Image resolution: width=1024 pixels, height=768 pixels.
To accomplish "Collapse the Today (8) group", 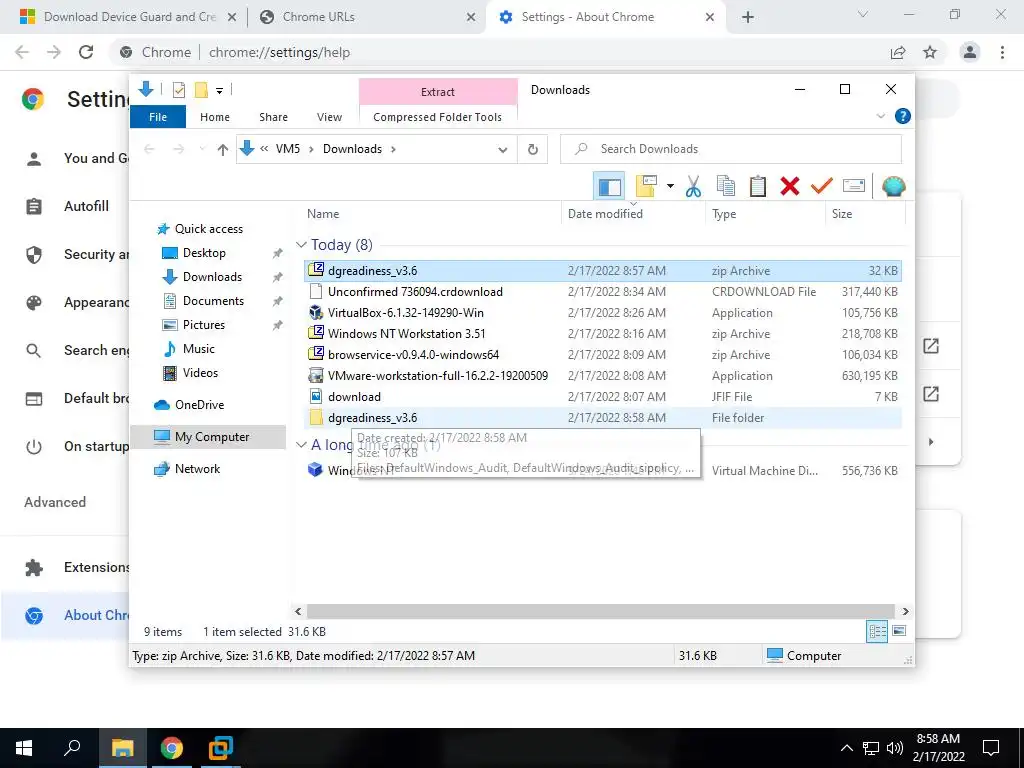I will [301, 245].
